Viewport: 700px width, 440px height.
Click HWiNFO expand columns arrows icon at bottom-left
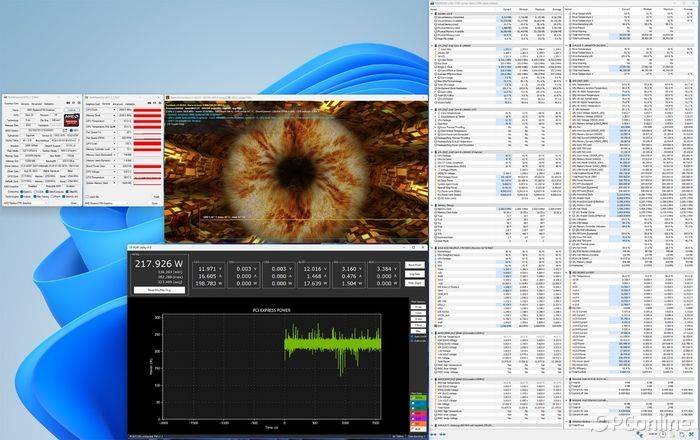point(433,434)
